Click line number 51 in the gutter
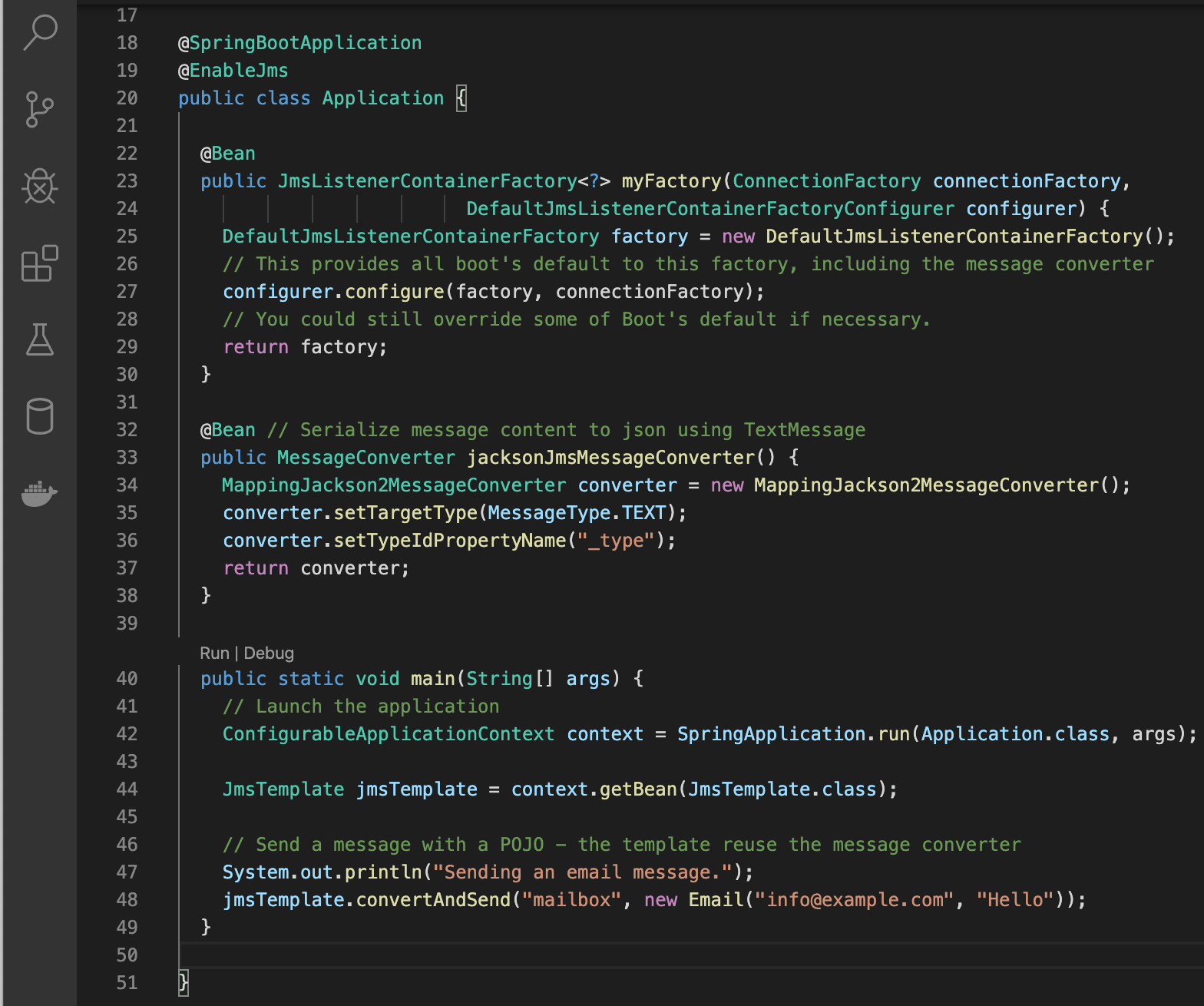The width and height of the screenshot is (1204, 1006). tap(127, 983)
